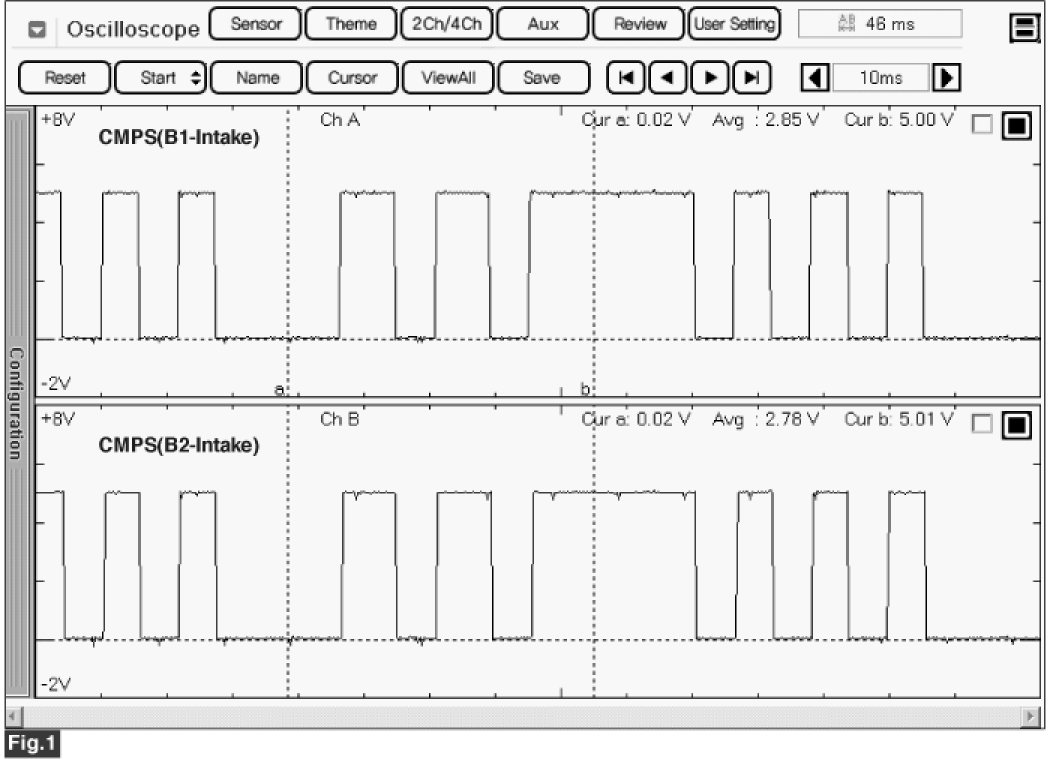1050x759 pixels.
Task: Jump to first waveform frame
Action: pos(626,77)
